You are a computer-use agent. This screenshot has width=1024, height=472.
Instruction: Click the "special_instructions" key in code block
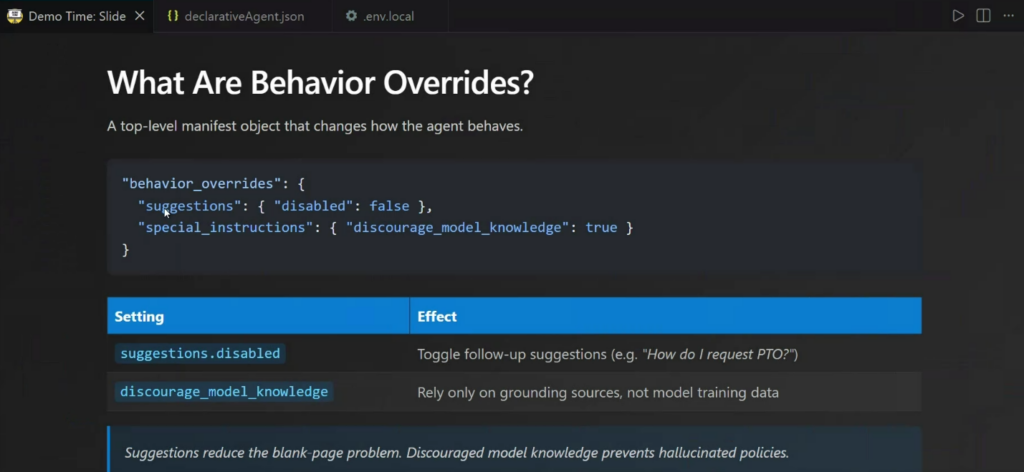tap(225, 228)
